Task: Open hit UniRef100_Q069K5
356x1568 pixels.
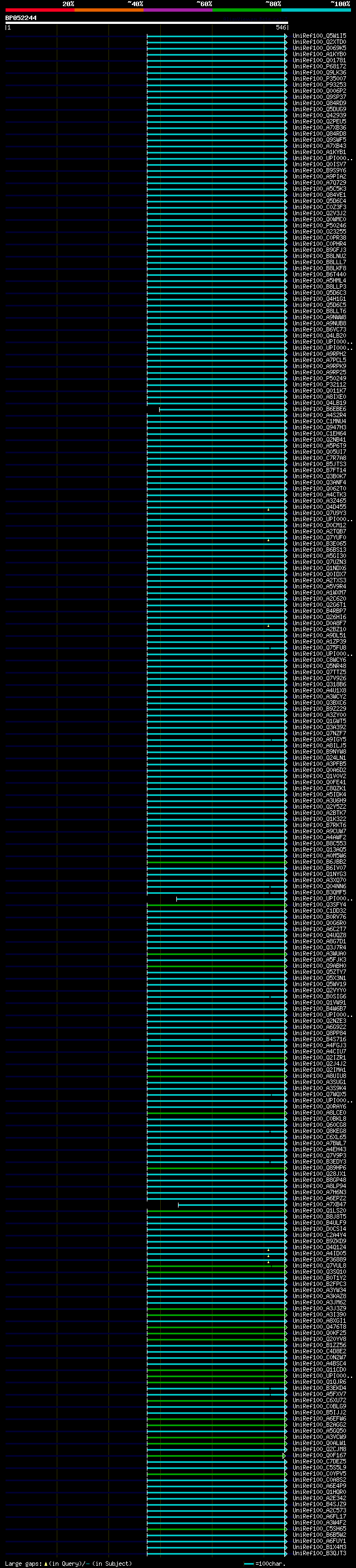Action: [x=319, y=48]
